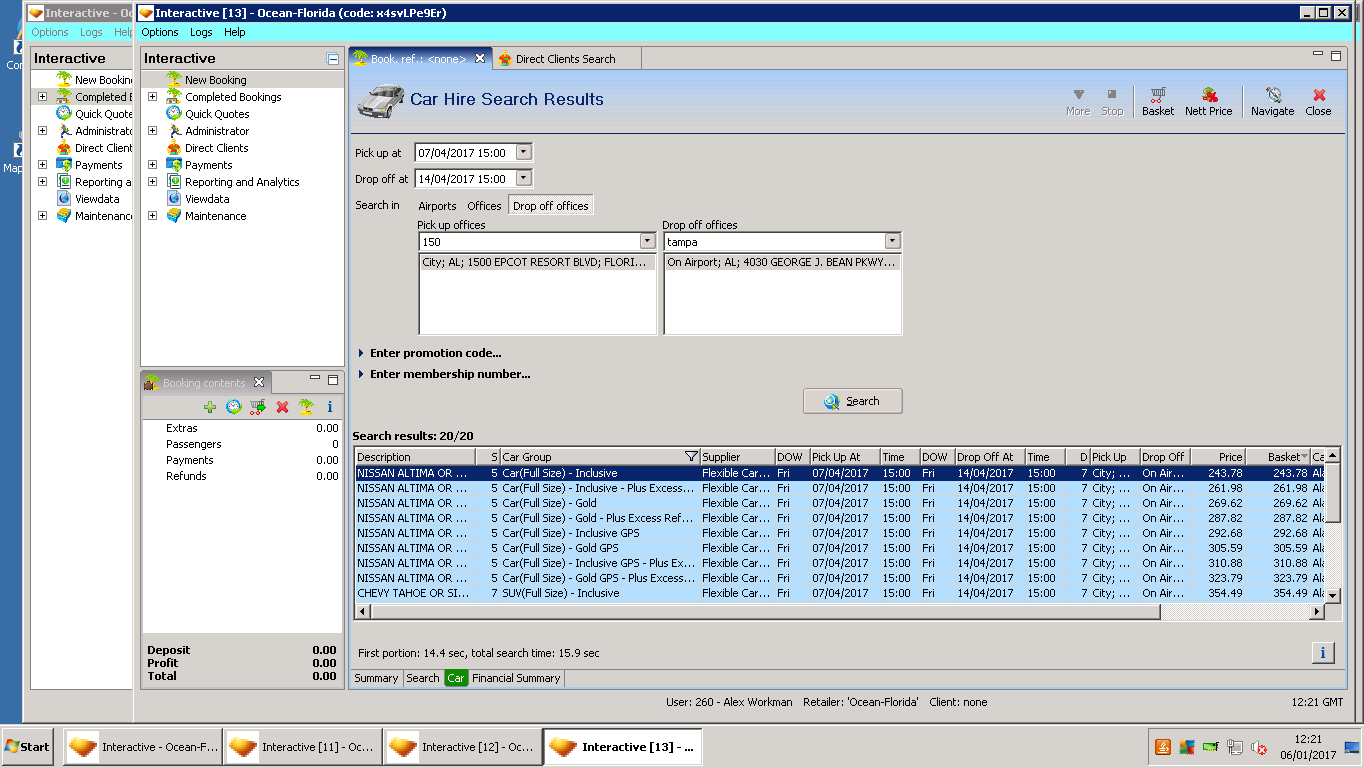Expand the Completed Bookings tree node
Viewport: 1364px width, 768px height.
pyautogui.click(x=152, y=97)
